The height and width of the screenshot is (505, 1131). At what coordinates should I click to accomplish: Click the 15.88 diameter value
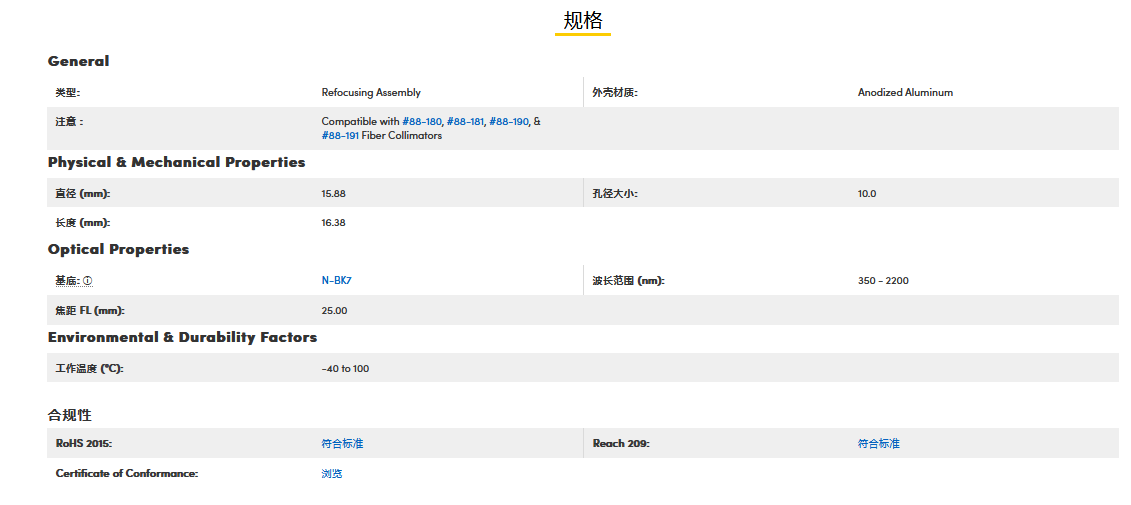pyautogui.click(x=333, y=194)
